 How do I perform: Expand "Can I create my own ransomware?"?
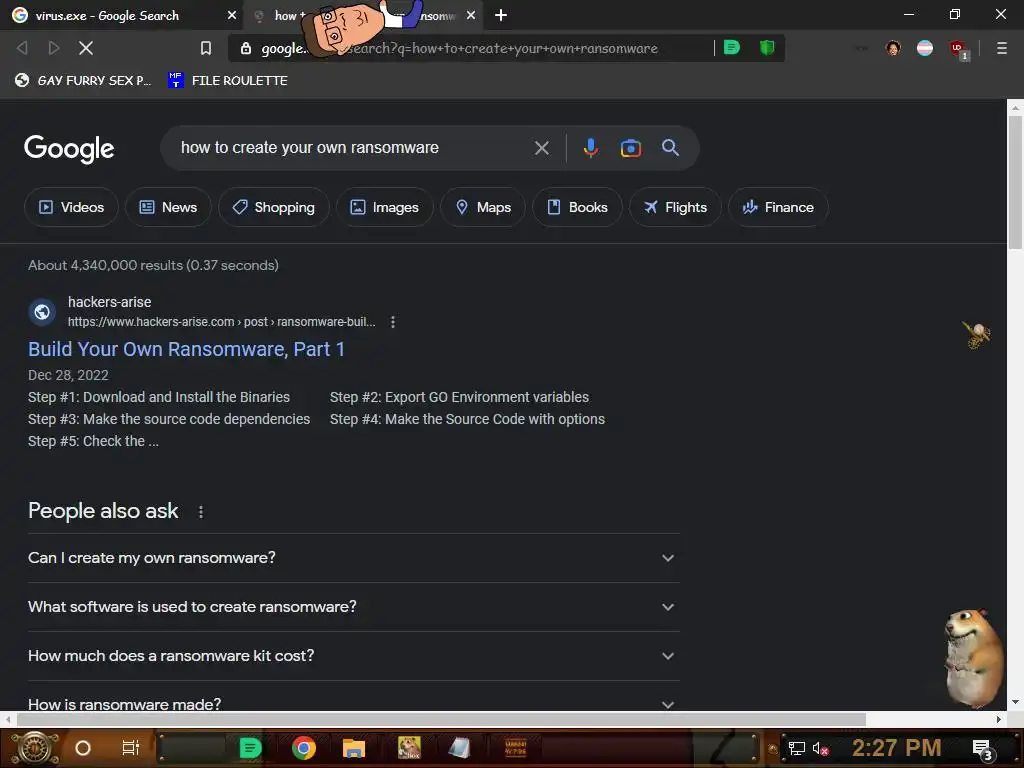click(x=353, y=558)
